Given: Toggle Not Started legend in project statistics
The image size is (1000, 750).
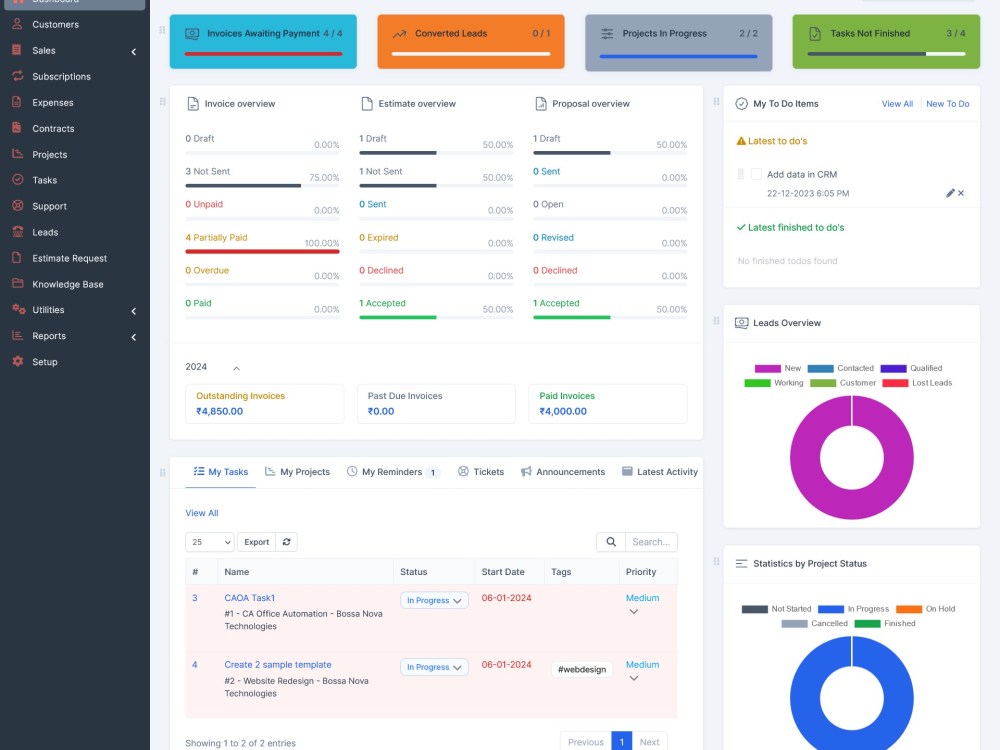Looking at the screenshot, I should click(x=776, y=609).
